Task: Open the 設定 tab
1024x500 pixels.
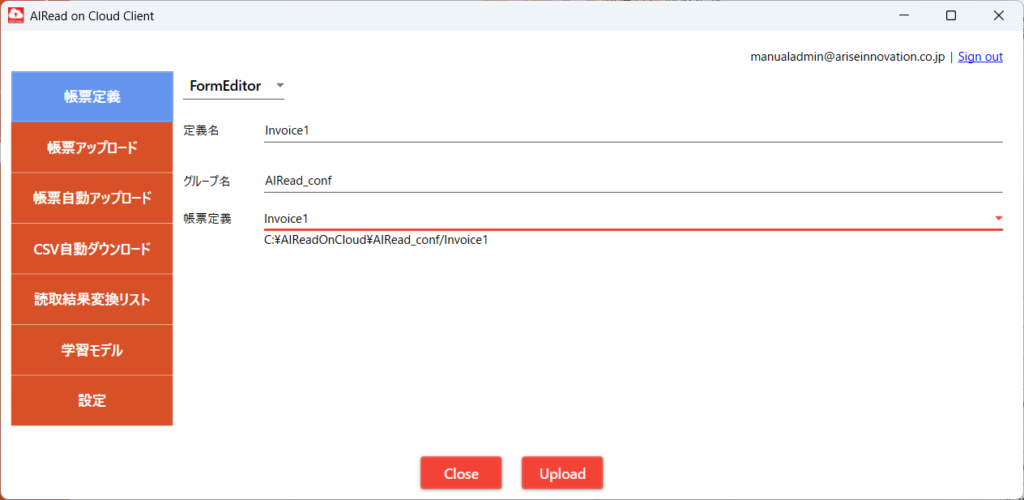Action: (92, 401)
